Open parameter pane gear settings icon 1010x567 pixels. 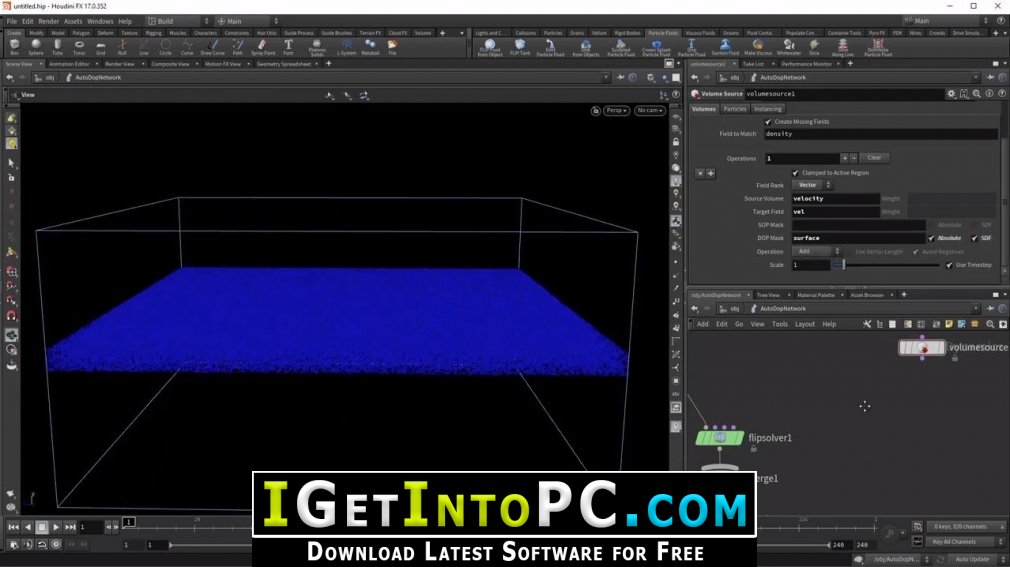tap(951, 93)
